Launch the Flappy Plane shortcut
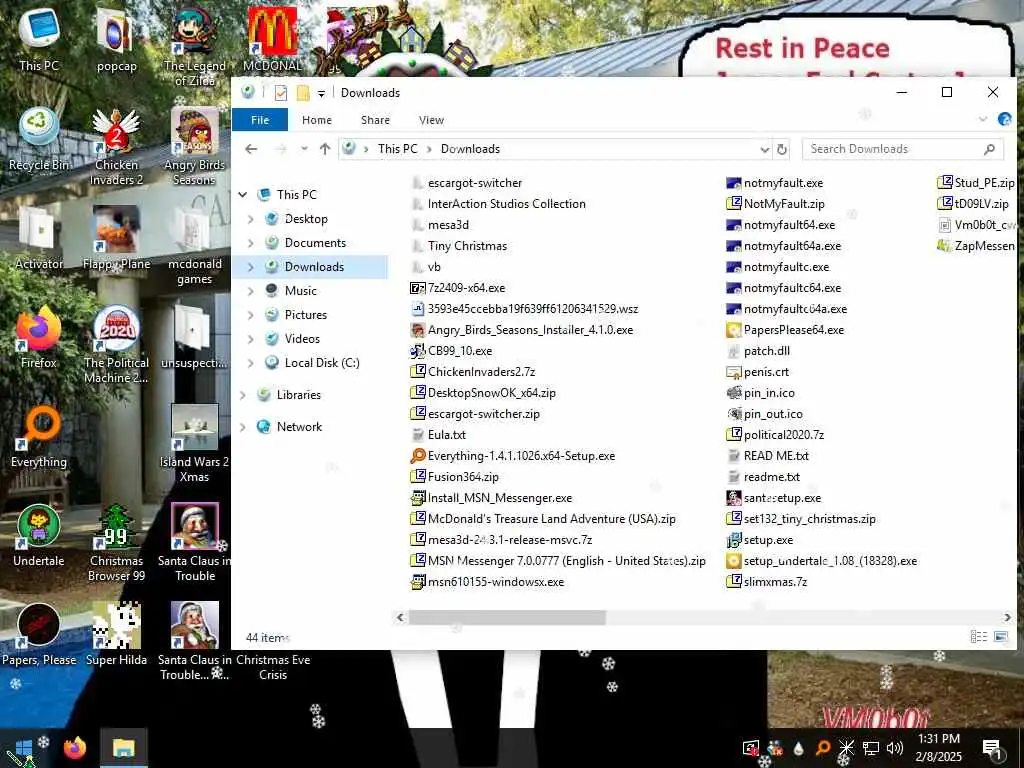This screenshot has width=1024, height=768. [116, 238]
